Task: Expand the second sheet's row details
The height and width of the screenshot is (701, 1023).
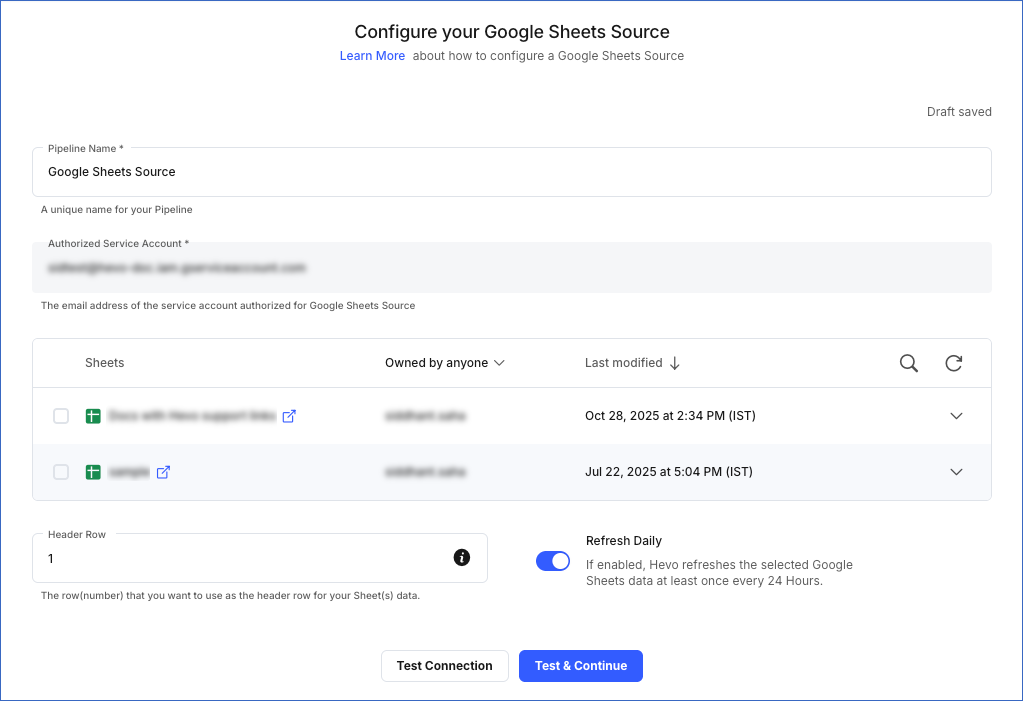Action: point(956,471)
